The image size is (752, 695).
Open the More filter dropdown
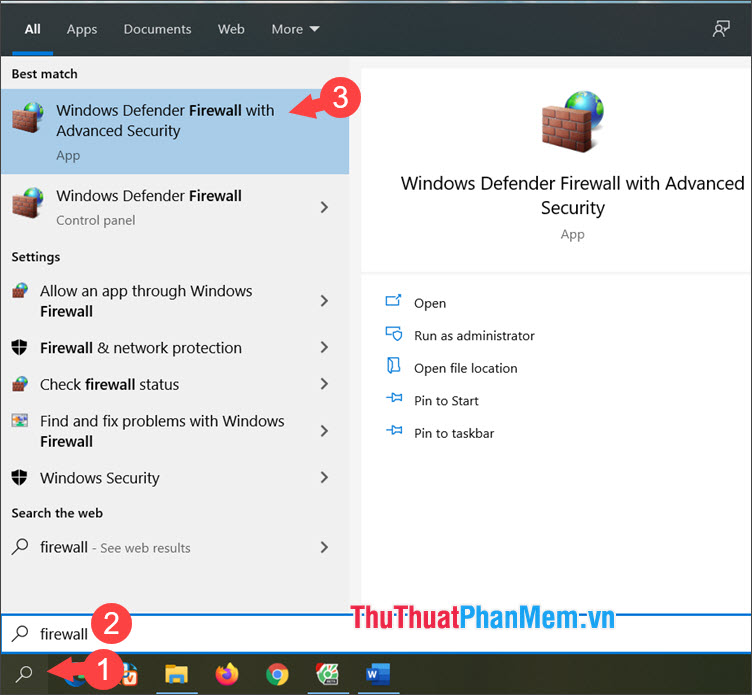pyautogui.click(x=295, y=29)
